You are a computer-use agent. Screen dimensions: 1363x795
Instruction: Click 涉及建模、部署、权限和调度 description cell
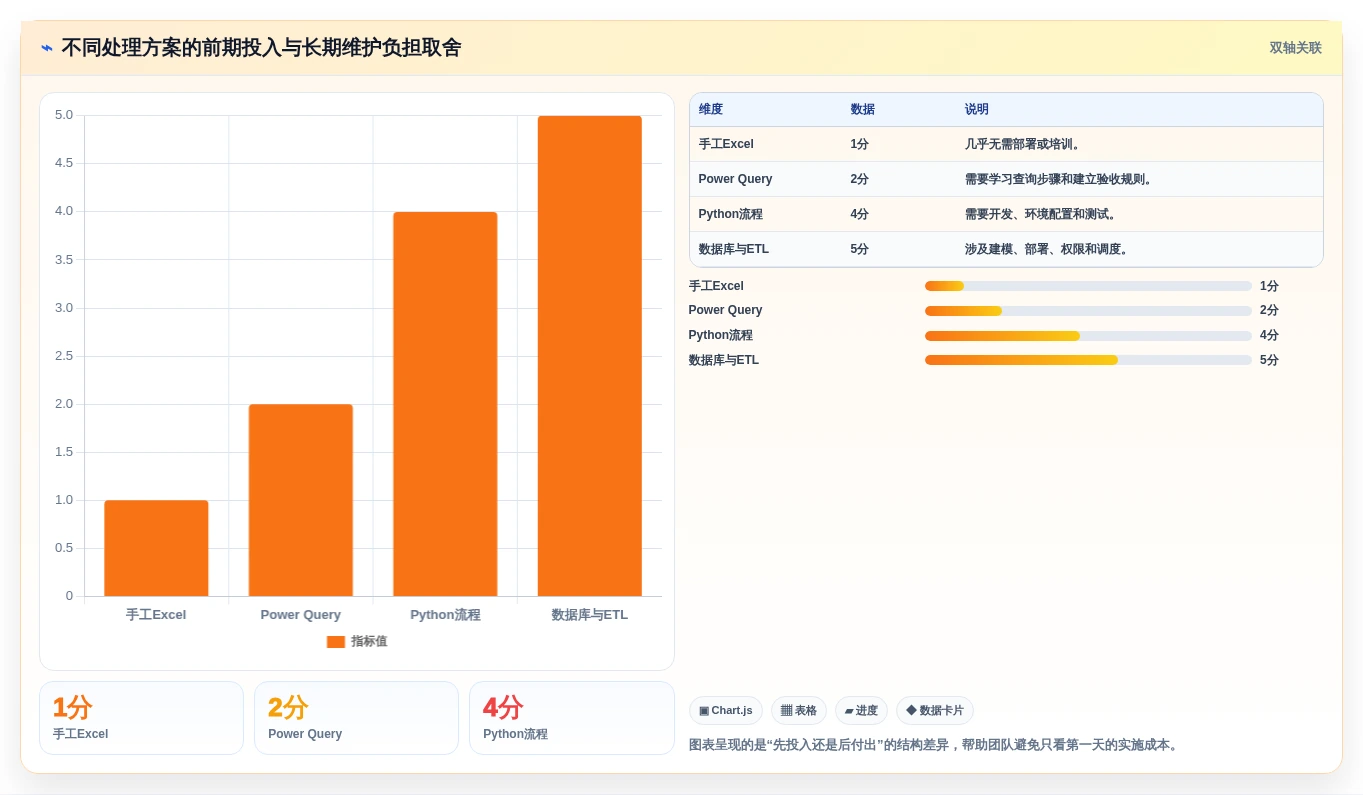tap(1139, 250)
